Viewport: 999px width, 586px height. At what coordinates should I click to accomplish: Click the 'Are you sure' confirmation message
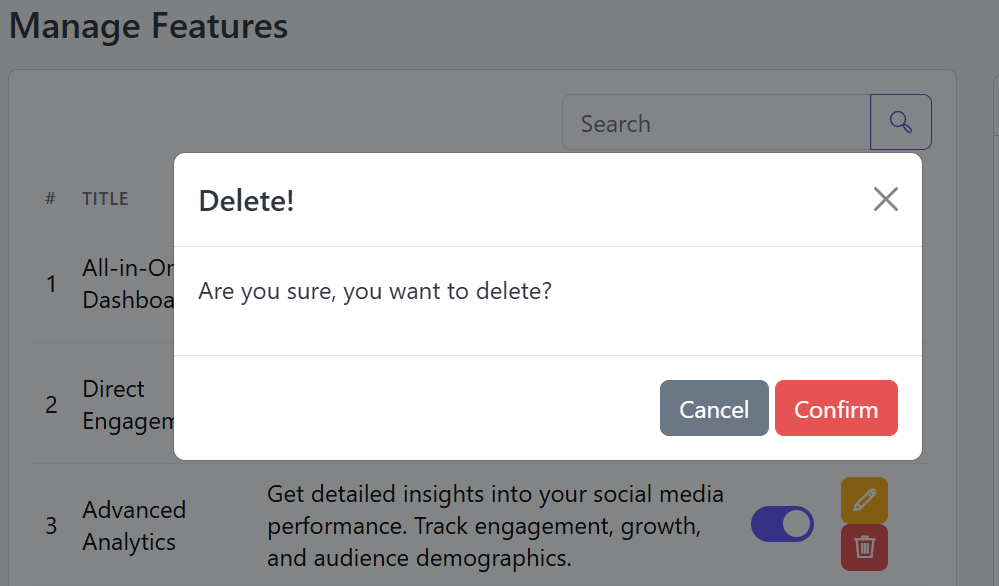click(375, 291)
